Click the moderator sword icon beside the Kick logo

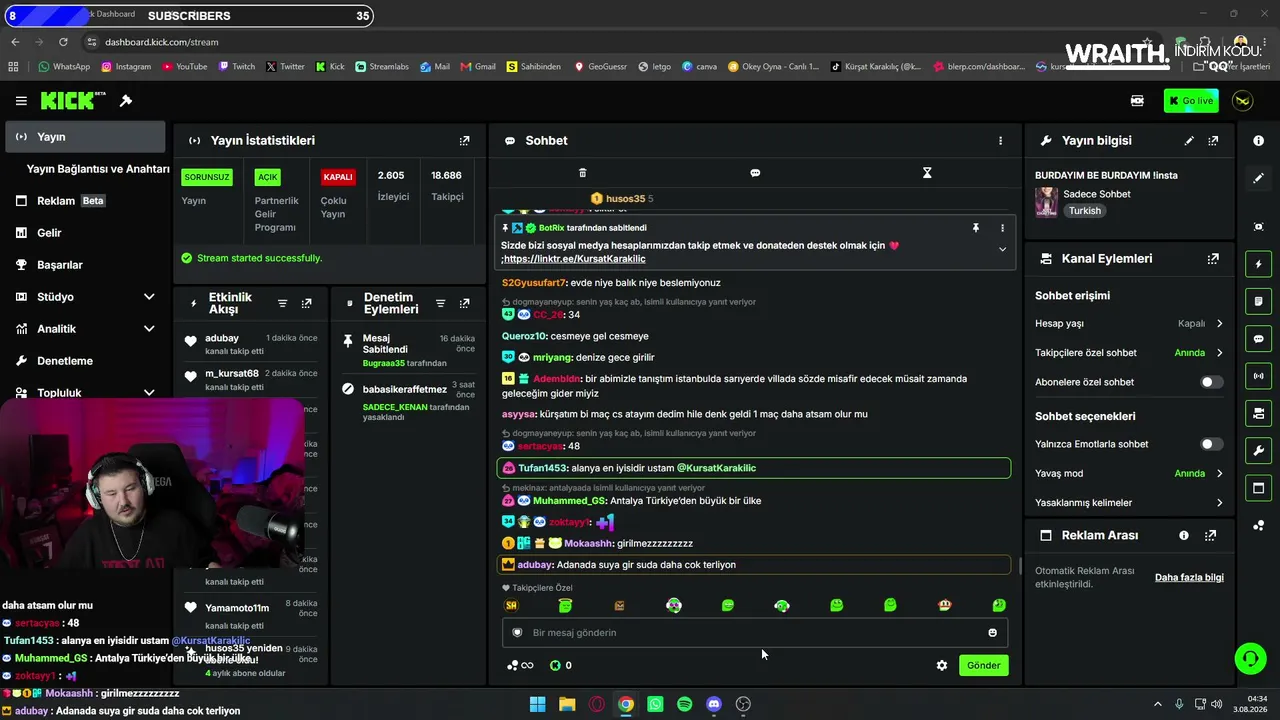pos(126,101)
